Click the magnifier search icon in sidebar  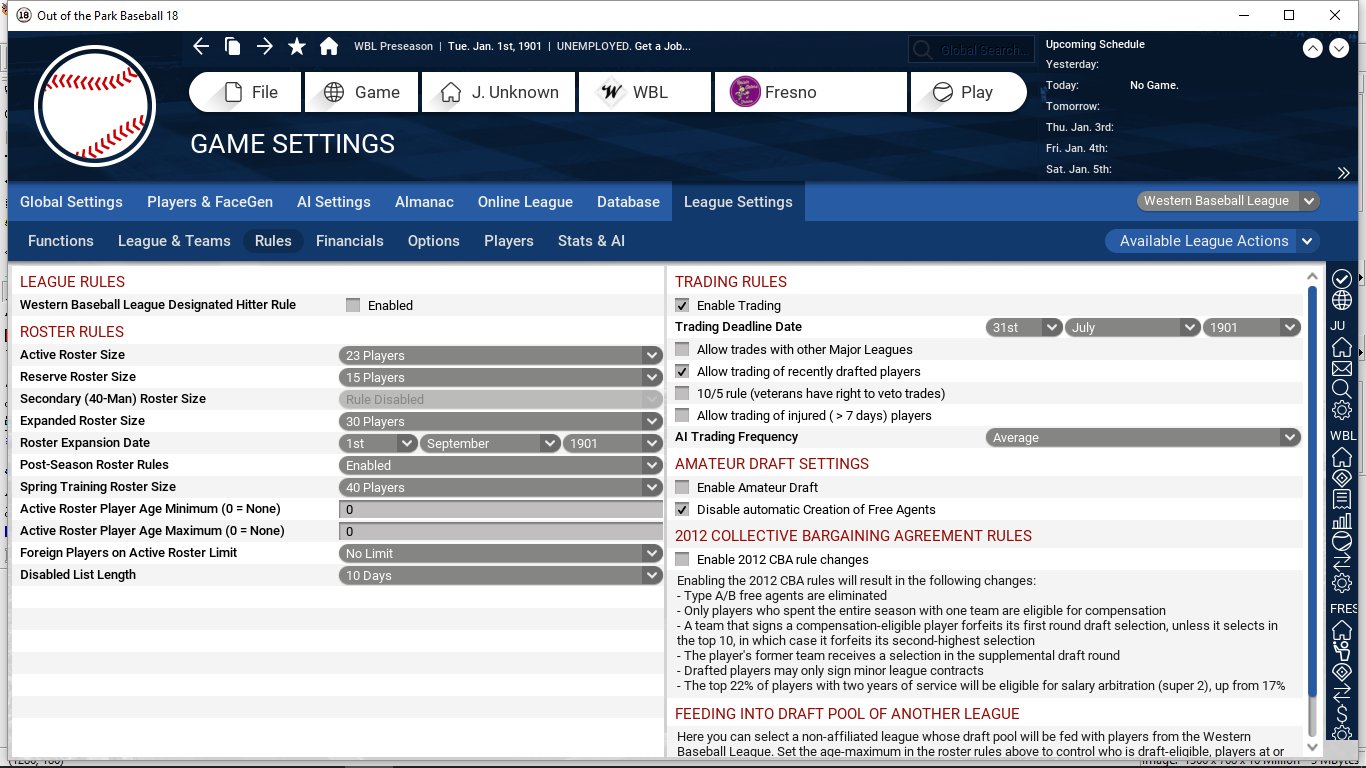[x=1342, y=389]
